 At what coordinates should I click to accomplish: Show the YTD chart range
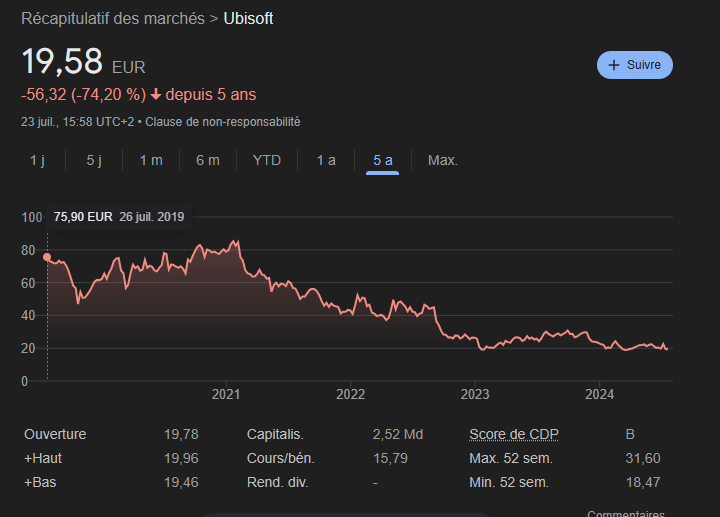point(267,160)
